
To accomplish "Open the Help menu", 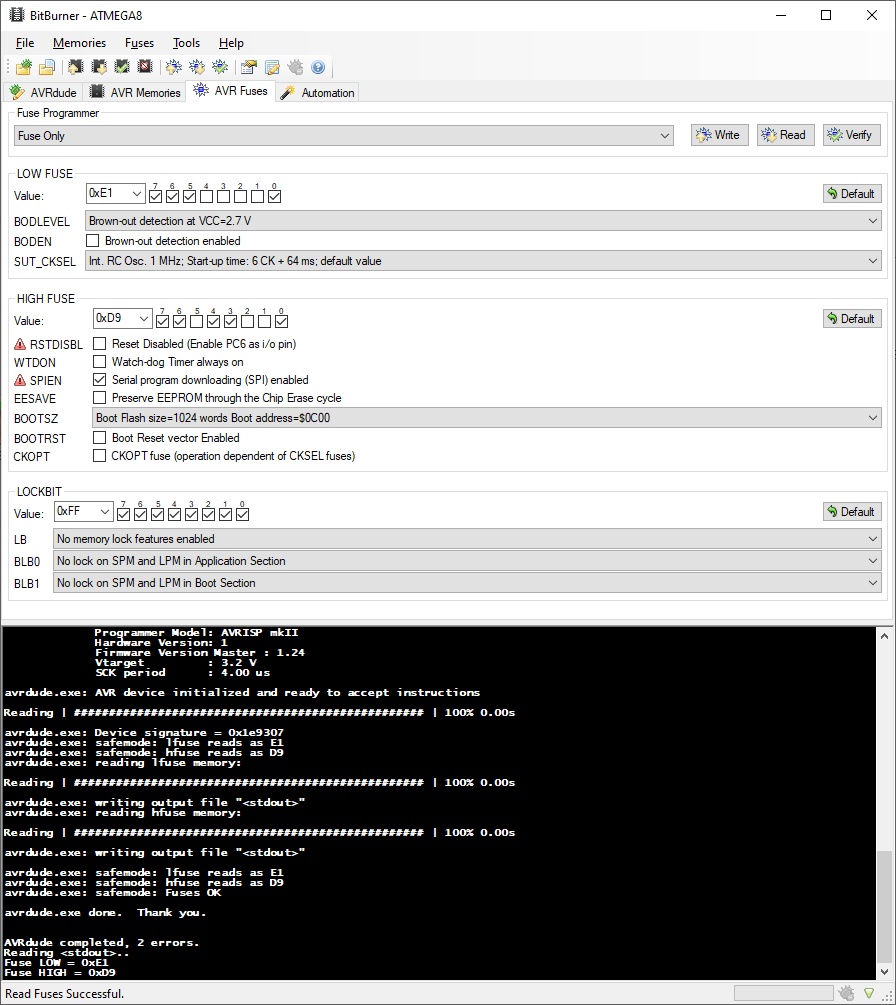I will pos(231,43).
